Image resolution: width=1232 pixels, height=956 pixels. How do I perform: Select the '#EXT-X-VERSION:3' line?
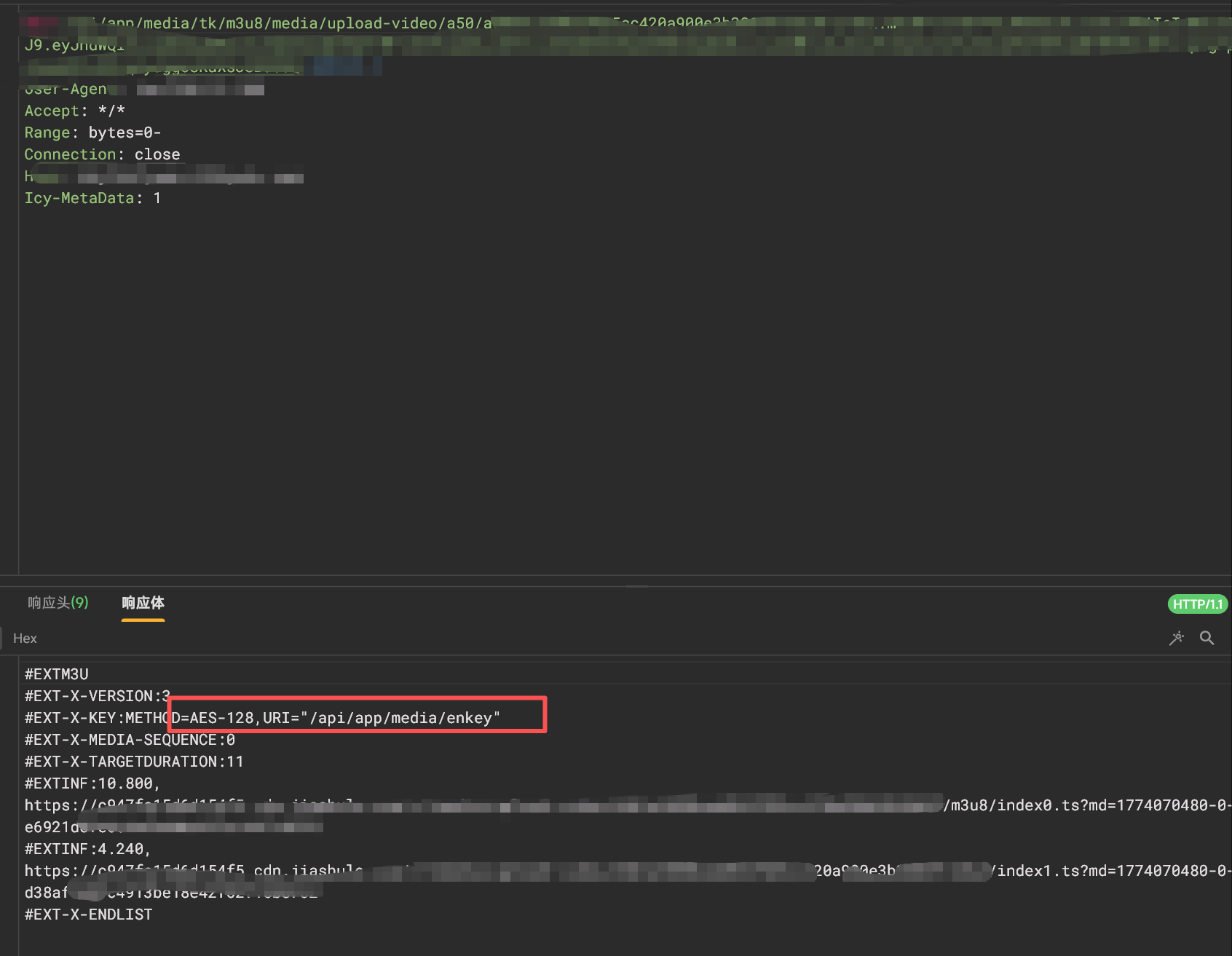point(98,696)
